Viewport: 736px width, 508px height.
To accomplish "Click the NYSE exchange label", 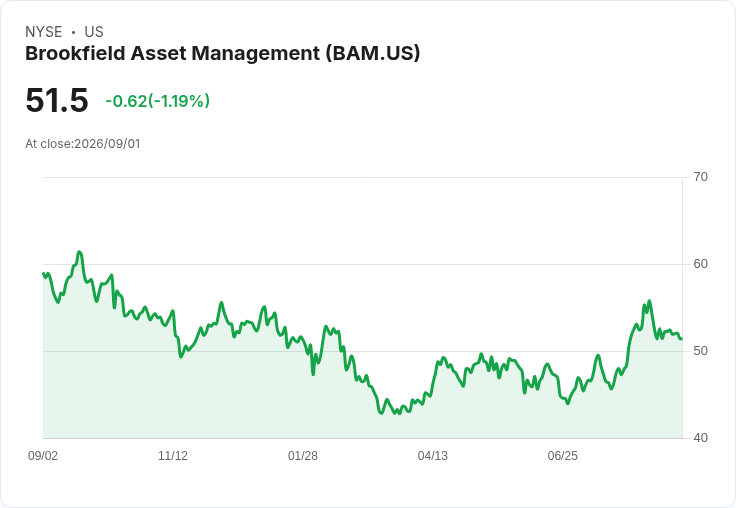I will [44, 32].
